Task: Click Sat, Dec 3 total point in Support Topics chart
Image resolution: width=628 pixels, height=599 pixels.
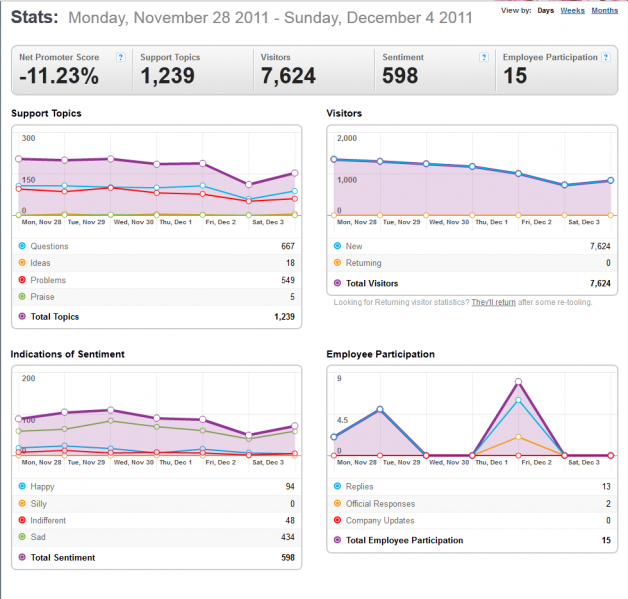Action: [249, 185]
